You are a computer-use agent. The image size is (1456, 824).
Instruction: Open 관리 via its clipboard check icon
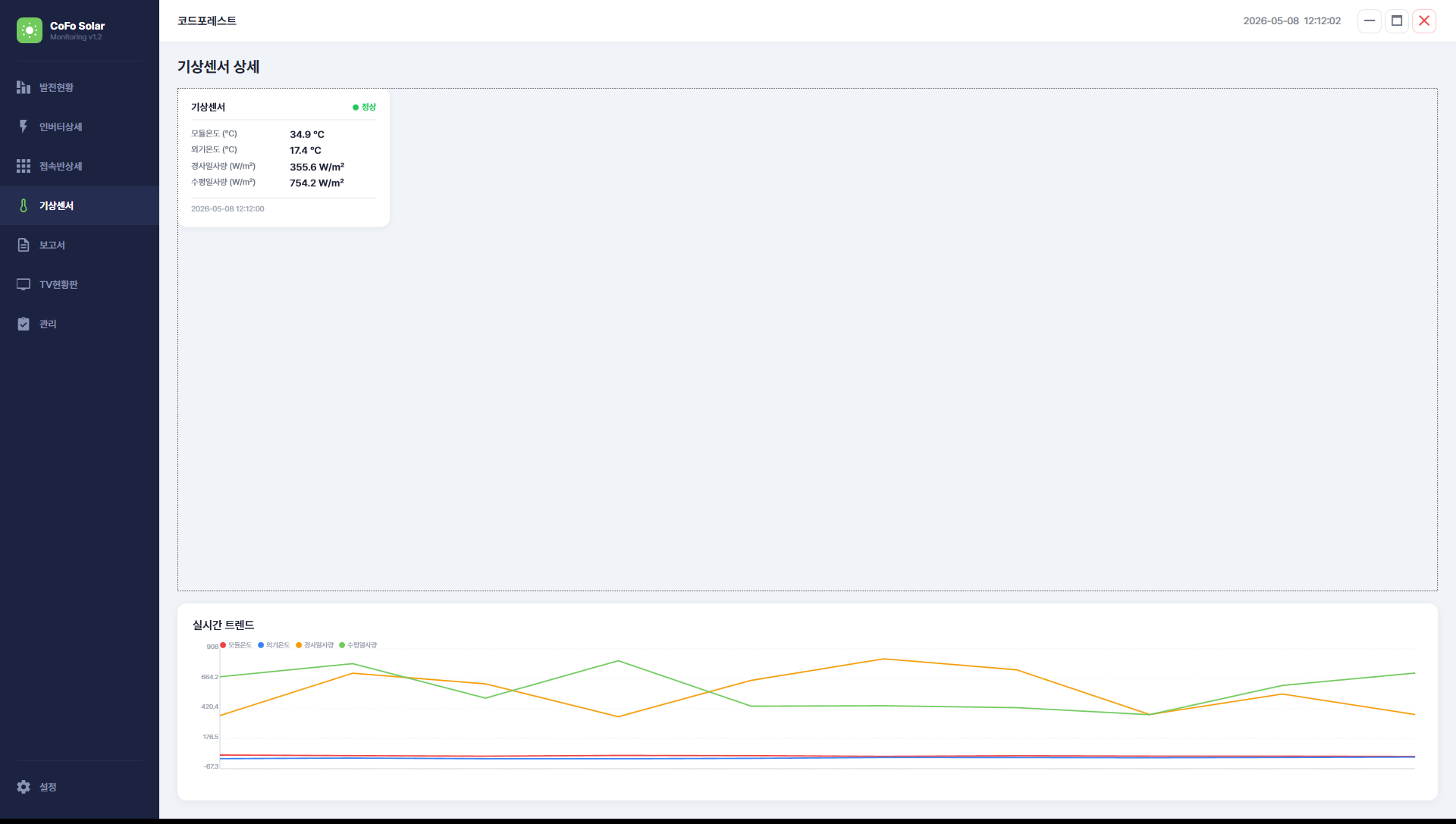tap(24, 324)
